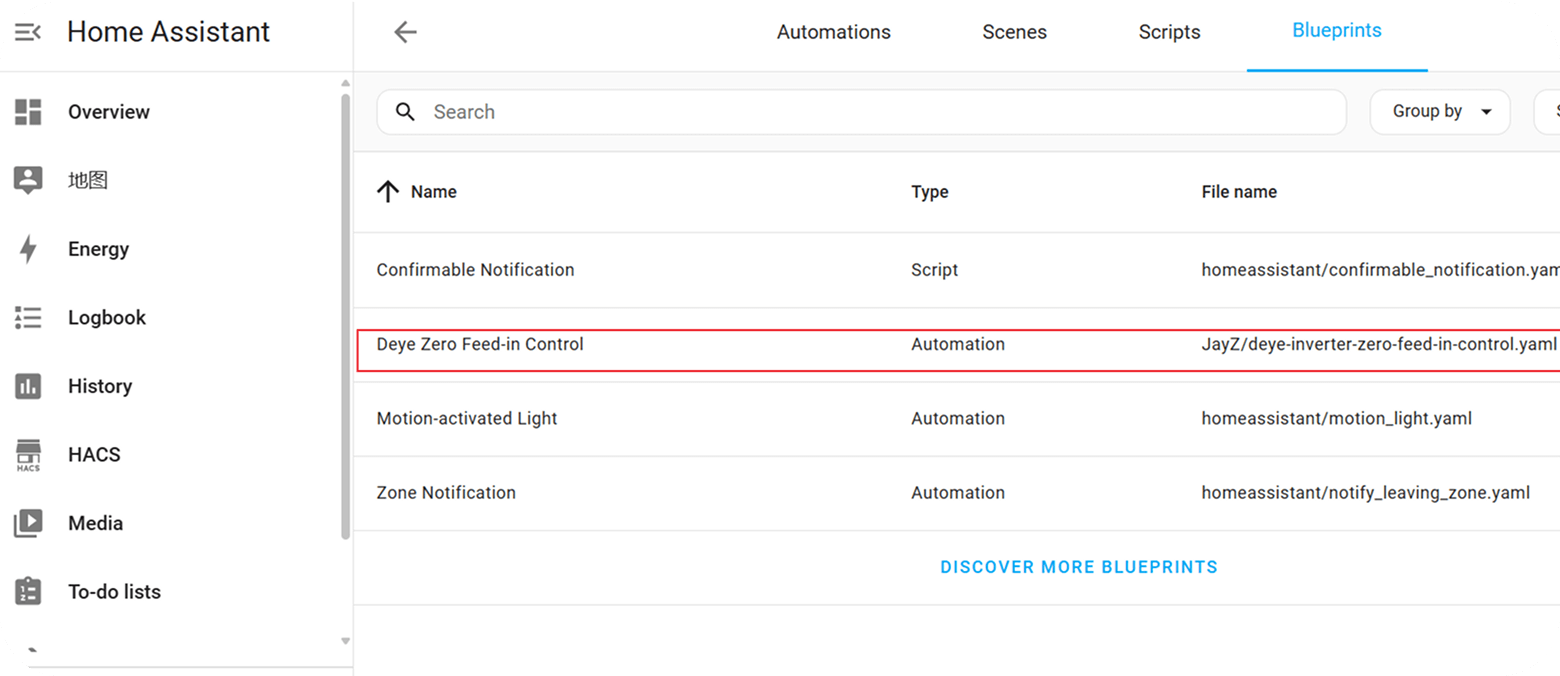Open the Energy lightning bolt icon
The image size is (1560, 676).
[x=28, y=249]
